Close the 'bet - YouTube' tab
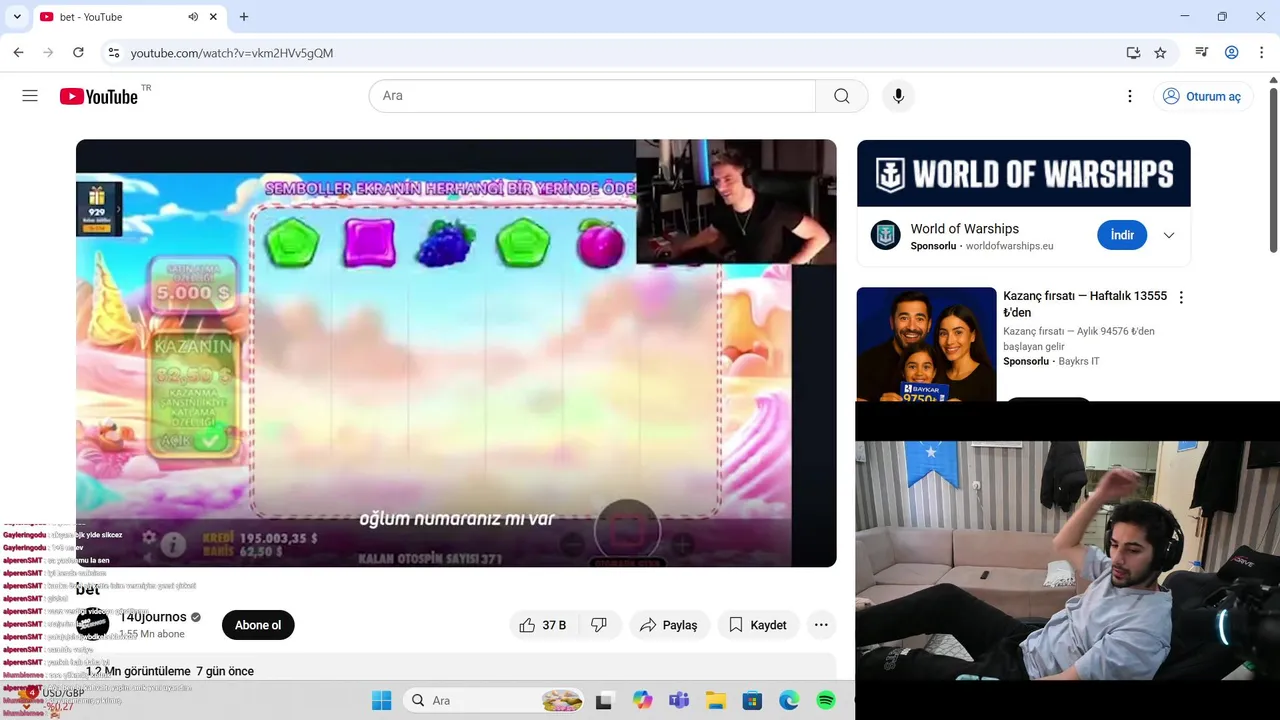Viewport: 1280px width, 720px height. 213,17
